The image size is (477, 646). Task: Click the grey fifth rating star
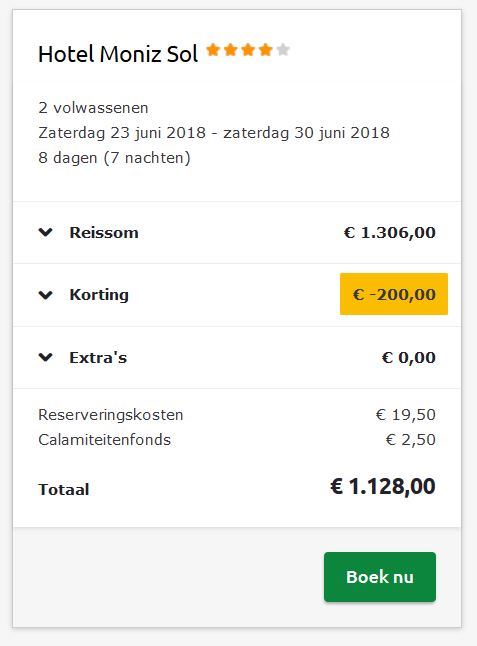point(283,50)
